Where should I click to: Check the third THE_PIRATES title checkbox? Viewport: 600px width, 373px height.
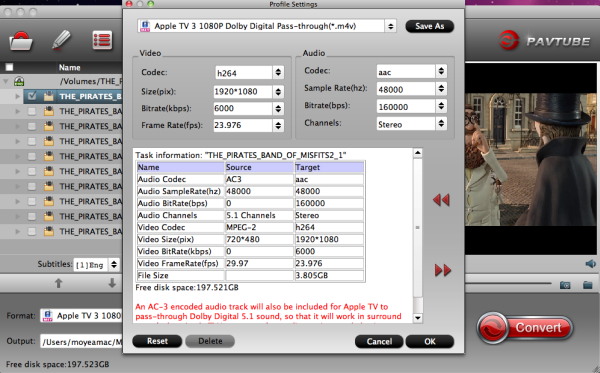click(32, 126)
